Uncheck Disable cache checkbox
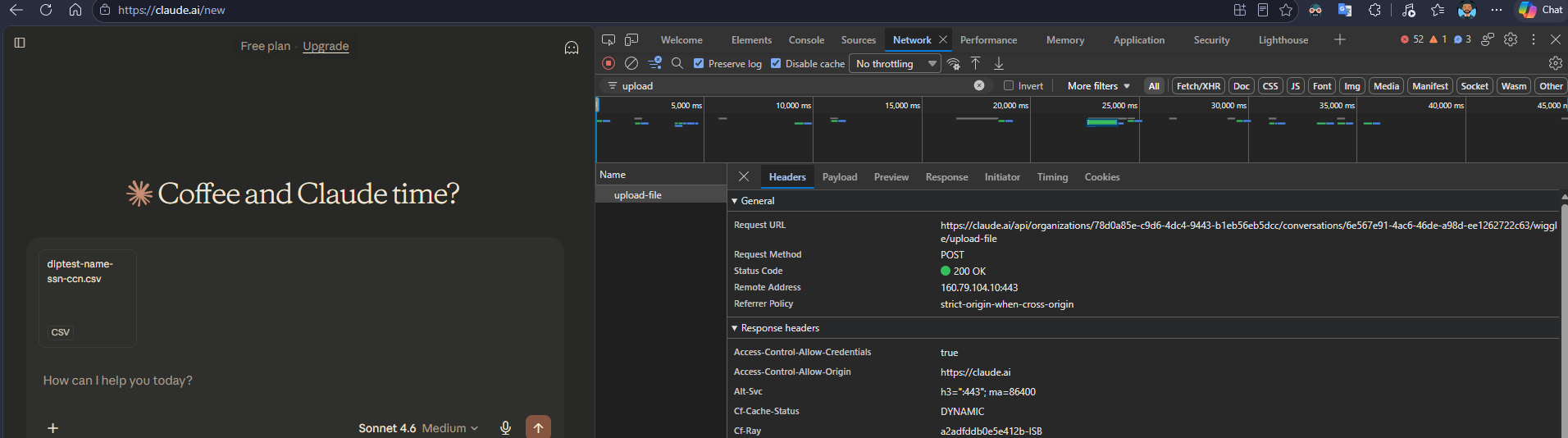 tap(776, 63)
